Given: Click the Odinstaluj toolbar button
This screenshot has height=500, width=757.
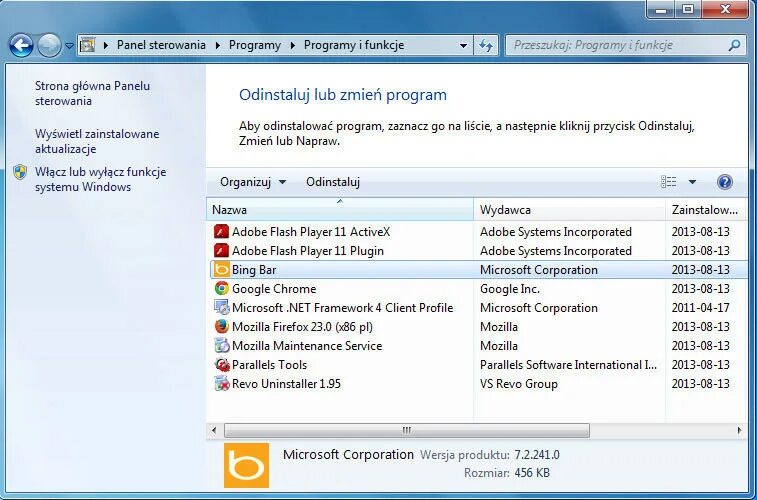Looking at the screenshot, I should pos(333,182).
